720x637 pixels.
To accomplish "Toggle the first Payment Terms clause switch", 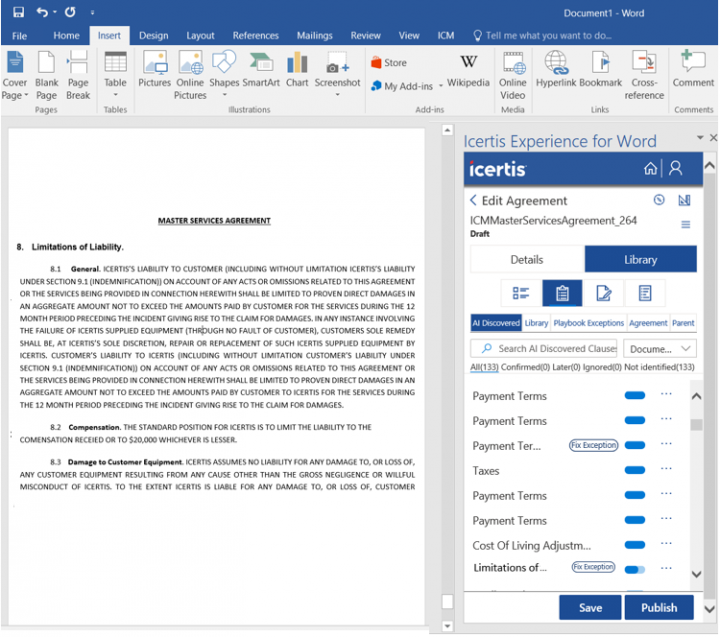I will [635, 395].
